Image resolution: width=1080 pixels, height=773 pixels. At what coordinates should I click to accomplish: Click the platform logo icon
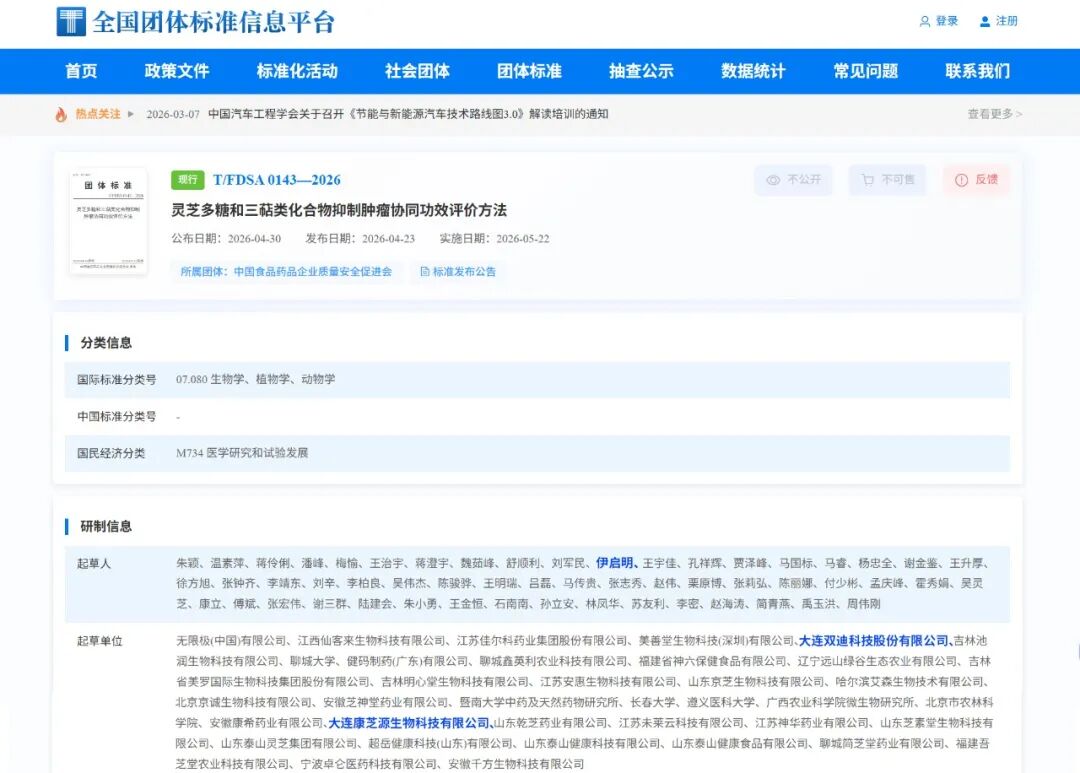click(x=71, y=21)
